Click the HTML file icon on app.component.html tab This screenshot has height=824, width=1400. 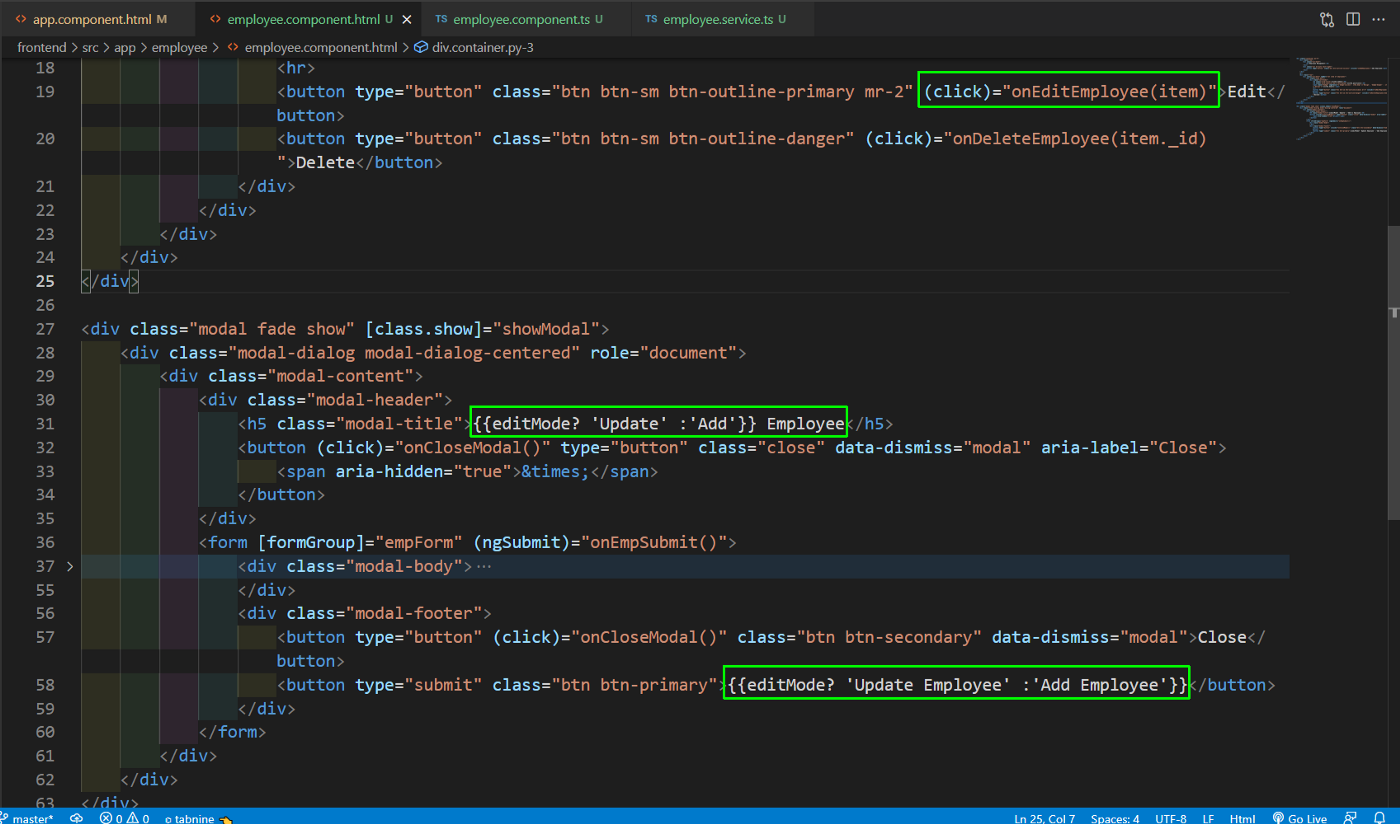[x=21, y=19]
